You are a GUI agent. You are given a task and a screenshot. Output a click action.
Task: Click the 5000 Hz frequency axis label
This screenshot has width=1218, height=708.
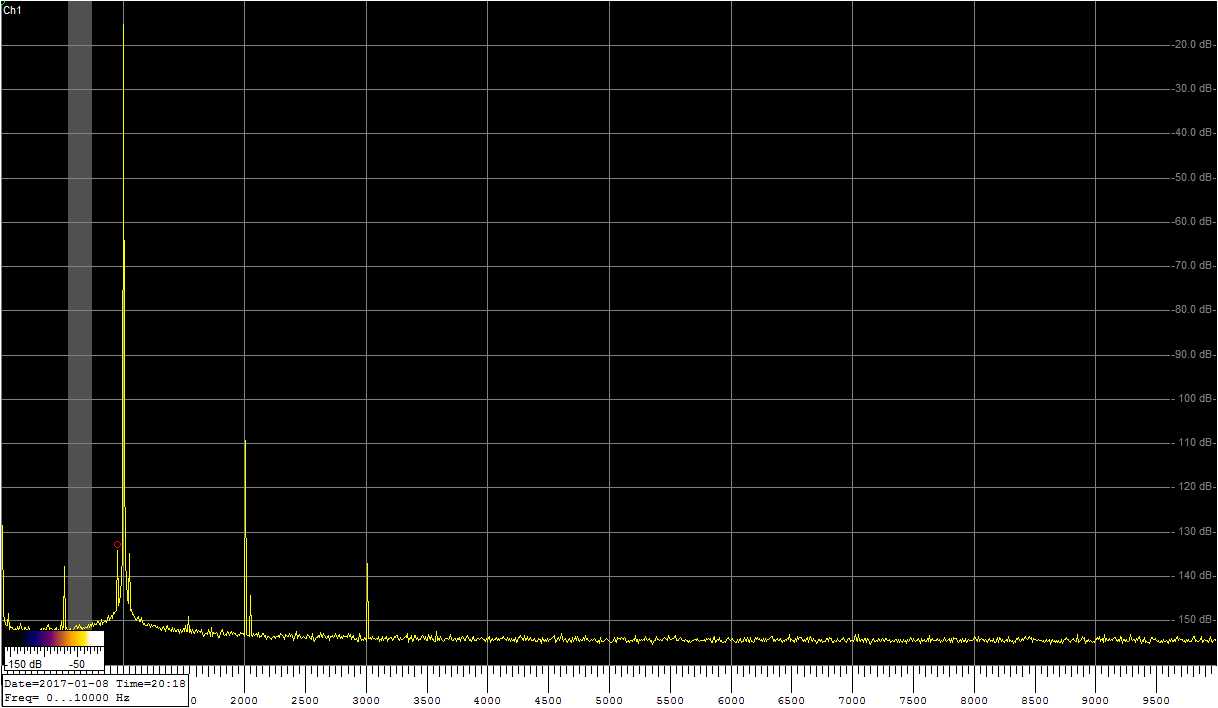(610, 701)
